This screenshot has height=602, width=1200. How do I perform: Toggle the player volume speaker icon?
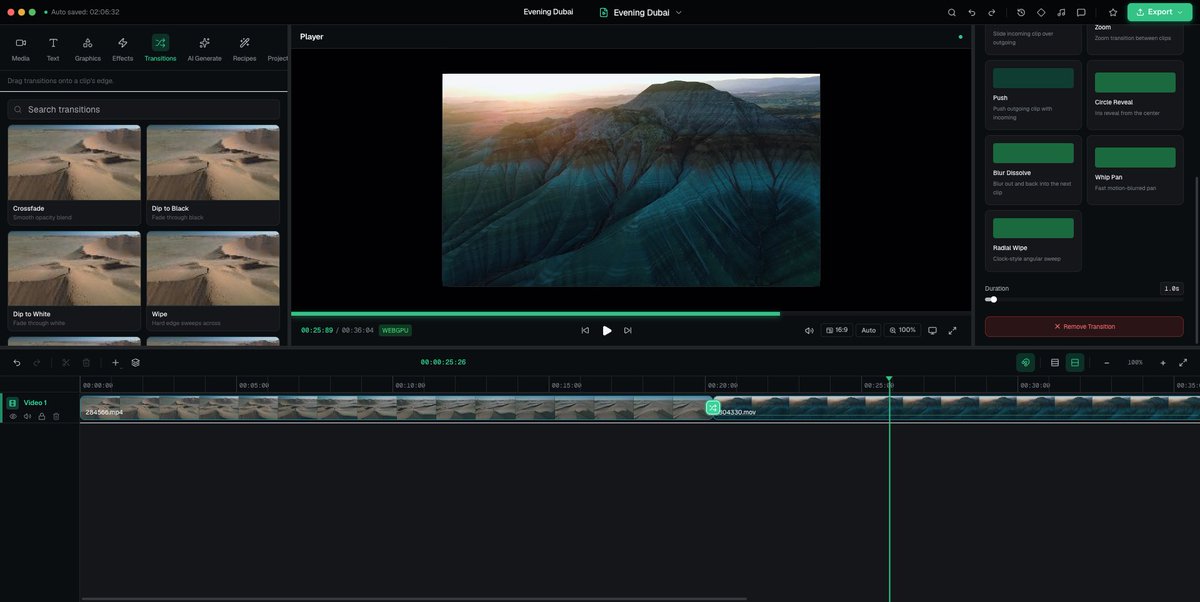tap(809, 330)
